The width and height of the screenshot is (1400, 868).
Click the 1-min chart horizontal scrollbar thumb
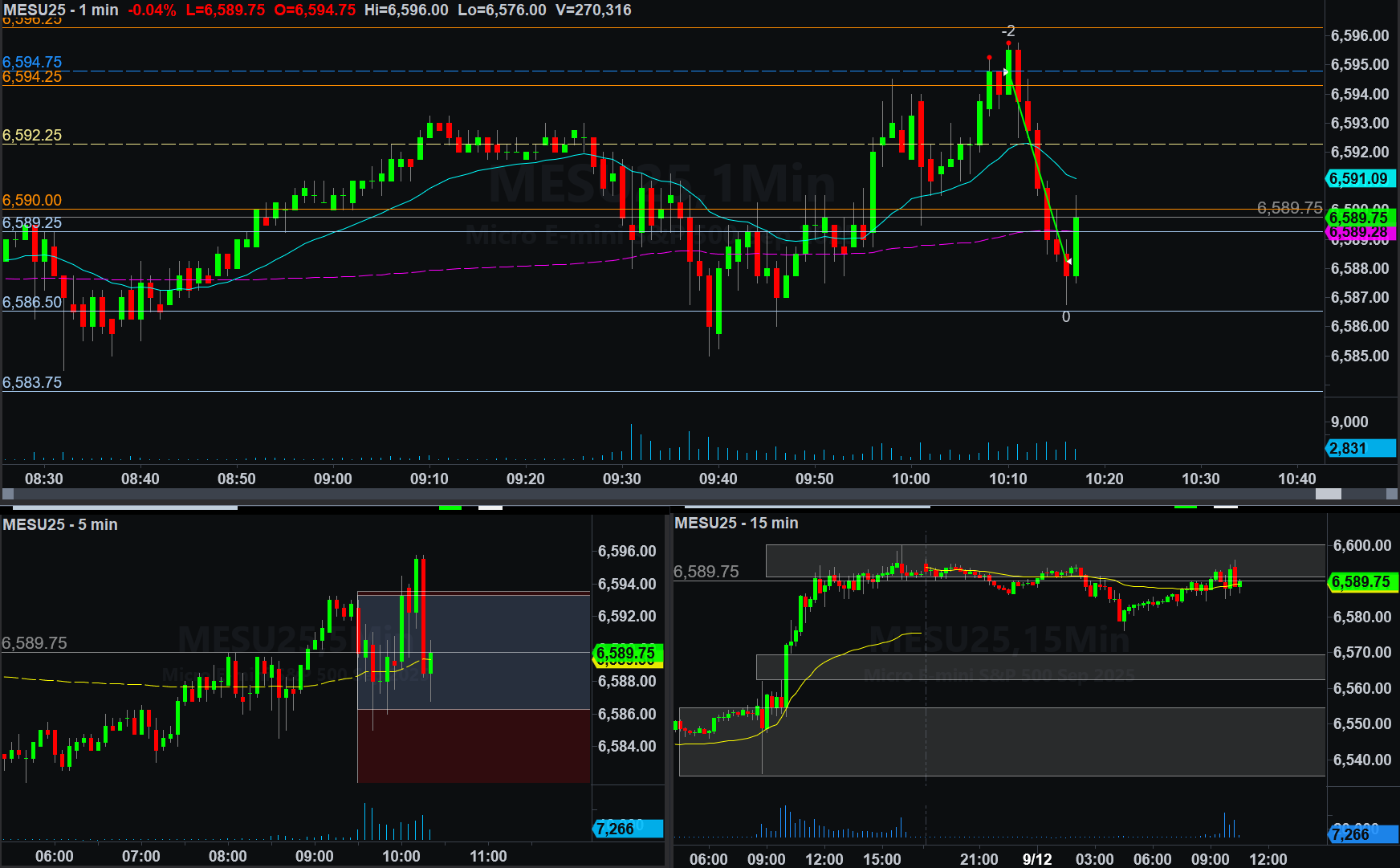click(x=1328, y=494)
